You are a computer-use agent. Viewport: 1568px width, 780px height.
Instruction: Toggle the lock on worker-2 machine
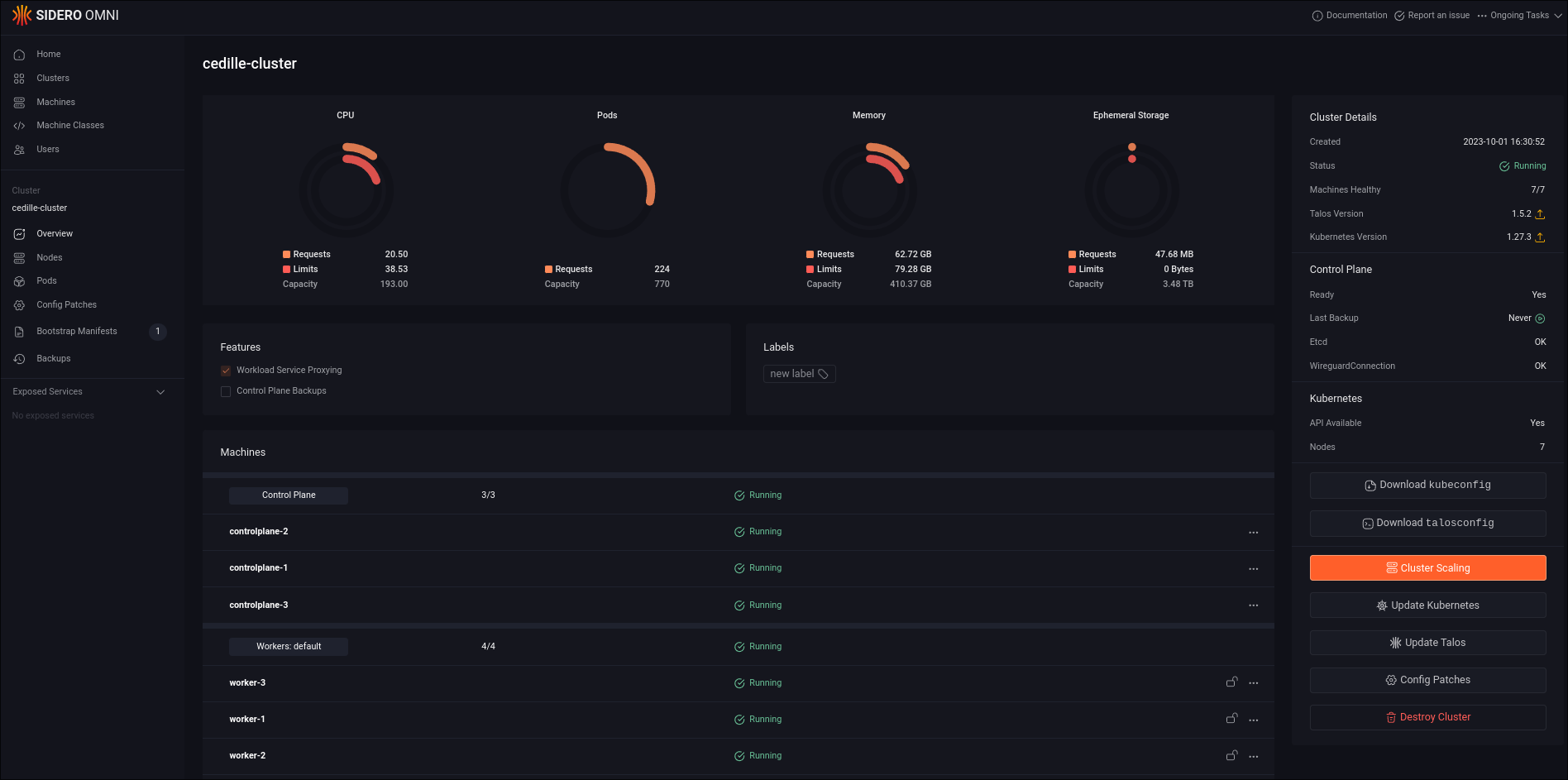pyautogui.click(x=1231, y=755)
